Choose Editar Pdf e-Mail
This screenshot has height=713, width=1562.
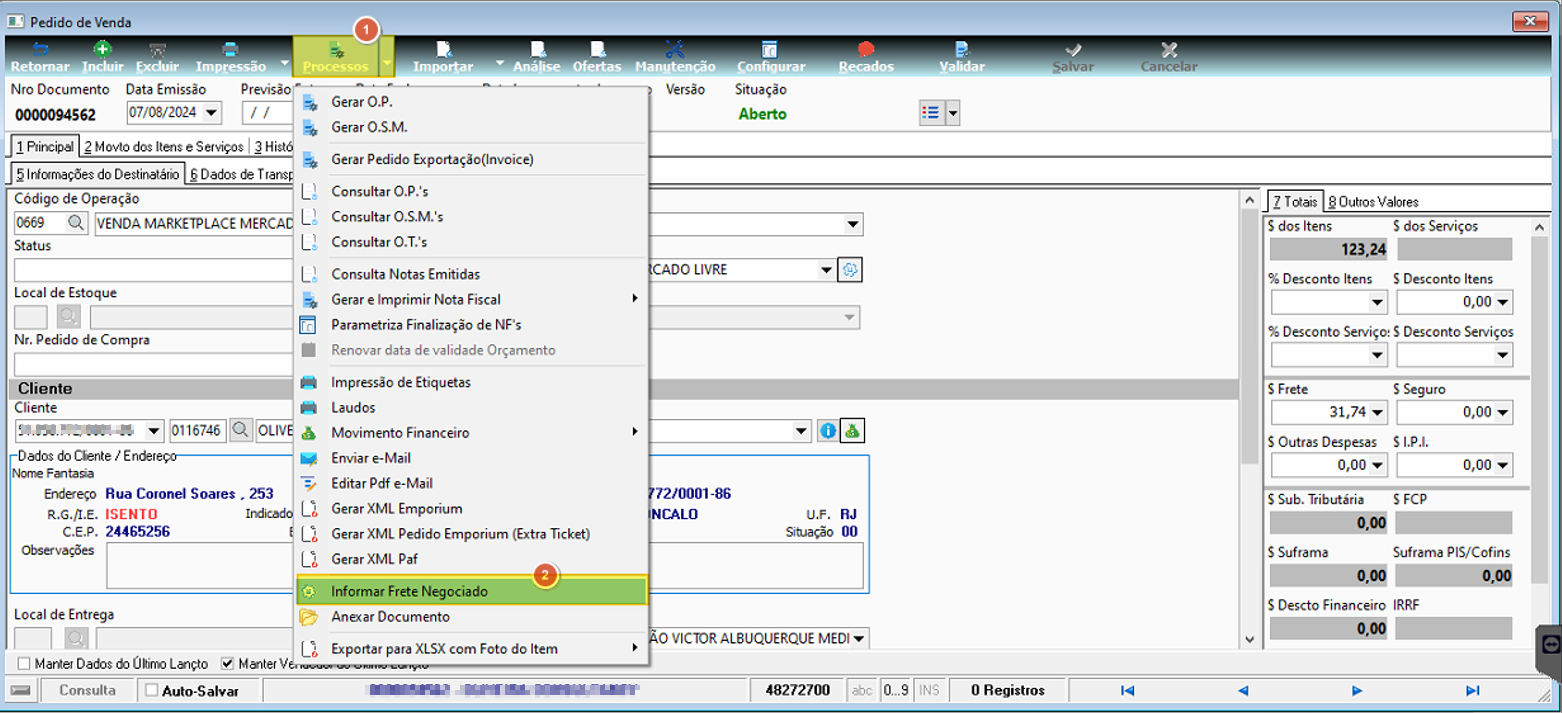pos(473,483)
